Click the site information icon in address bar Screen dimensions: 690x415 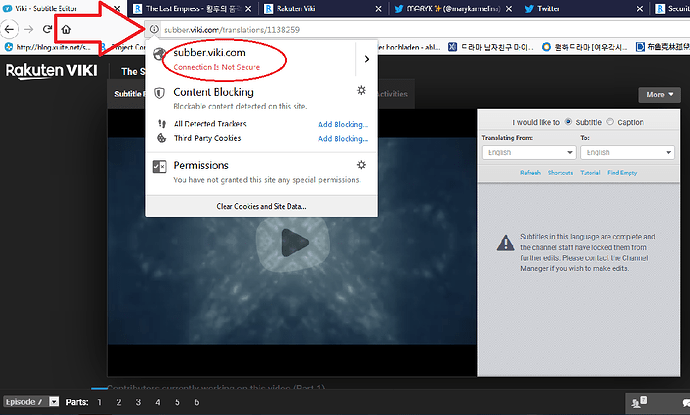pos(154,29)
